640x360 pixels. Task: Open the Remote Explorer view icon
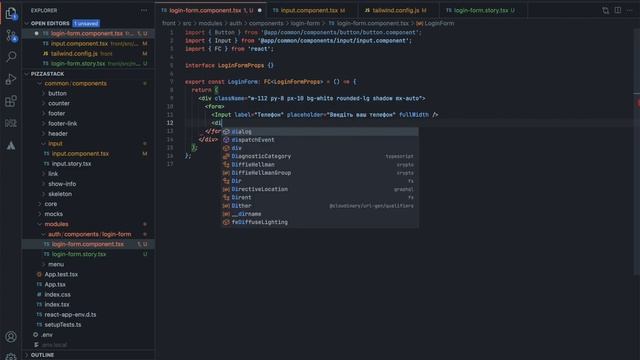tap(11, 123)
